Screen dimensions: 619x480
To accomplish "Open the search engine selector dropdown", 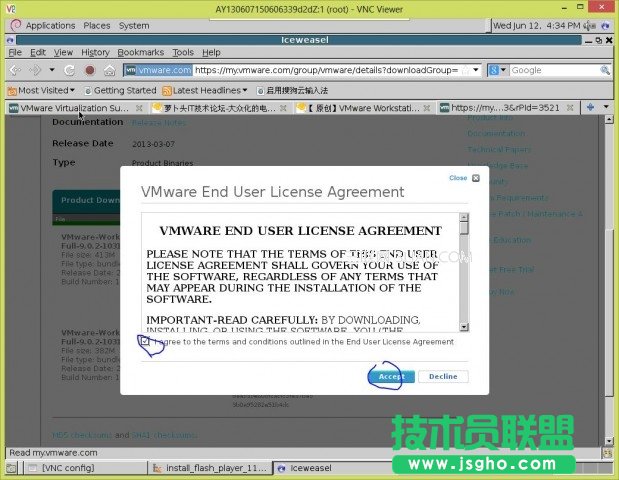I will (497, 70).
